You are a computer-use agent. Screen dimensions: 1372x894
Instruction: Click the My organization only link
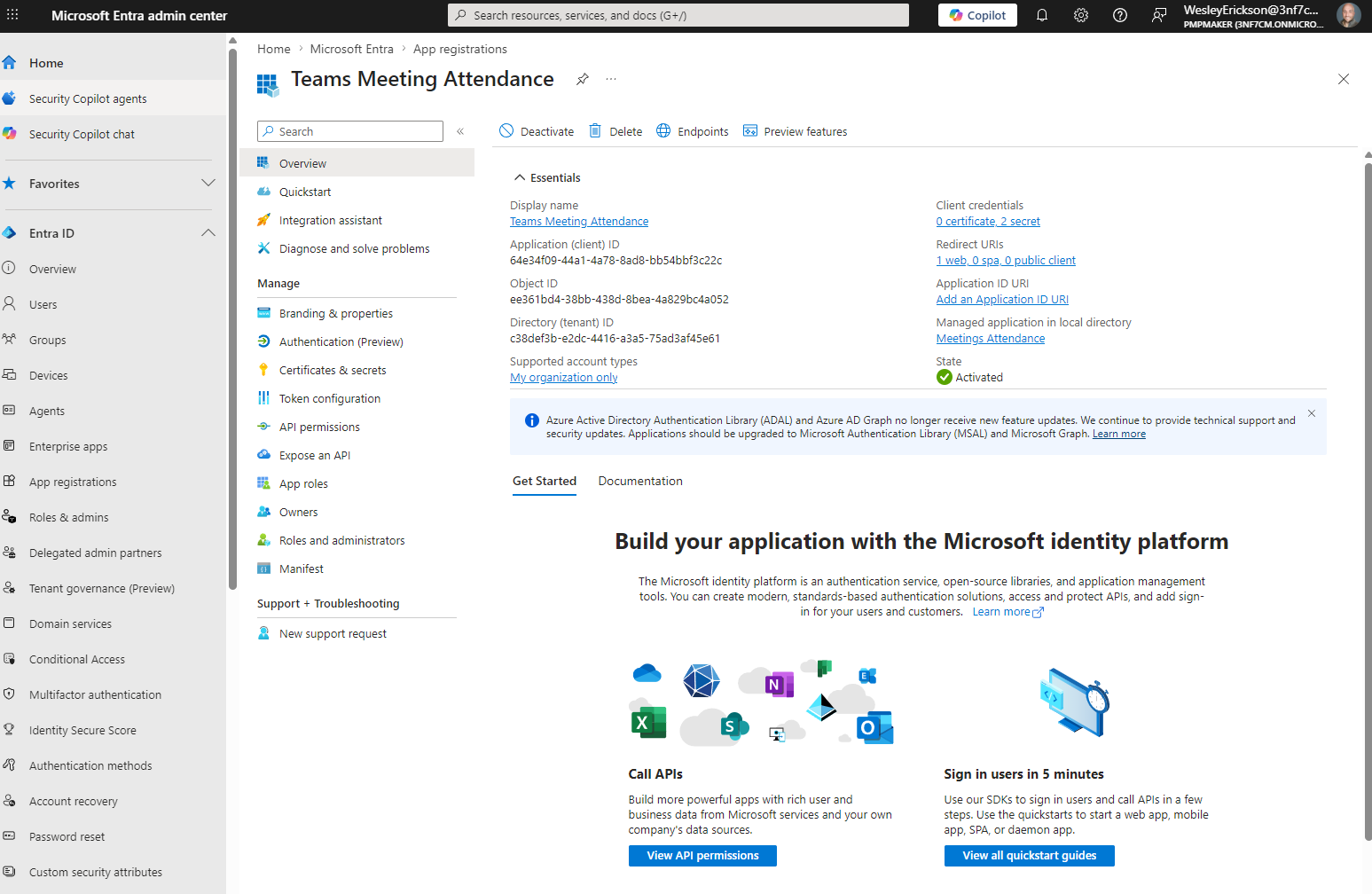tap(564, 378)
